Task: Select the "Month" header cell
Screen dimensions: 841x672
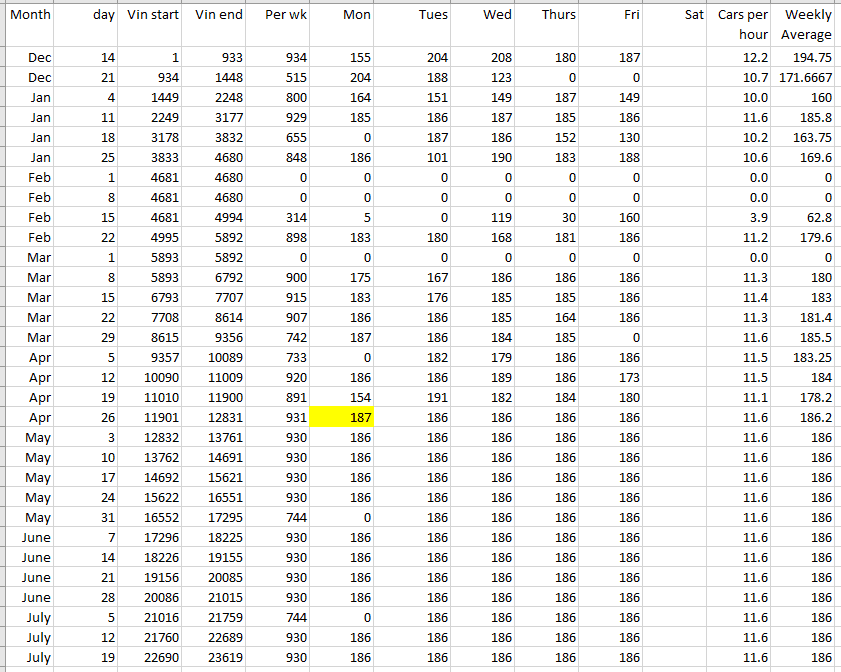Action: pos(29,15)
